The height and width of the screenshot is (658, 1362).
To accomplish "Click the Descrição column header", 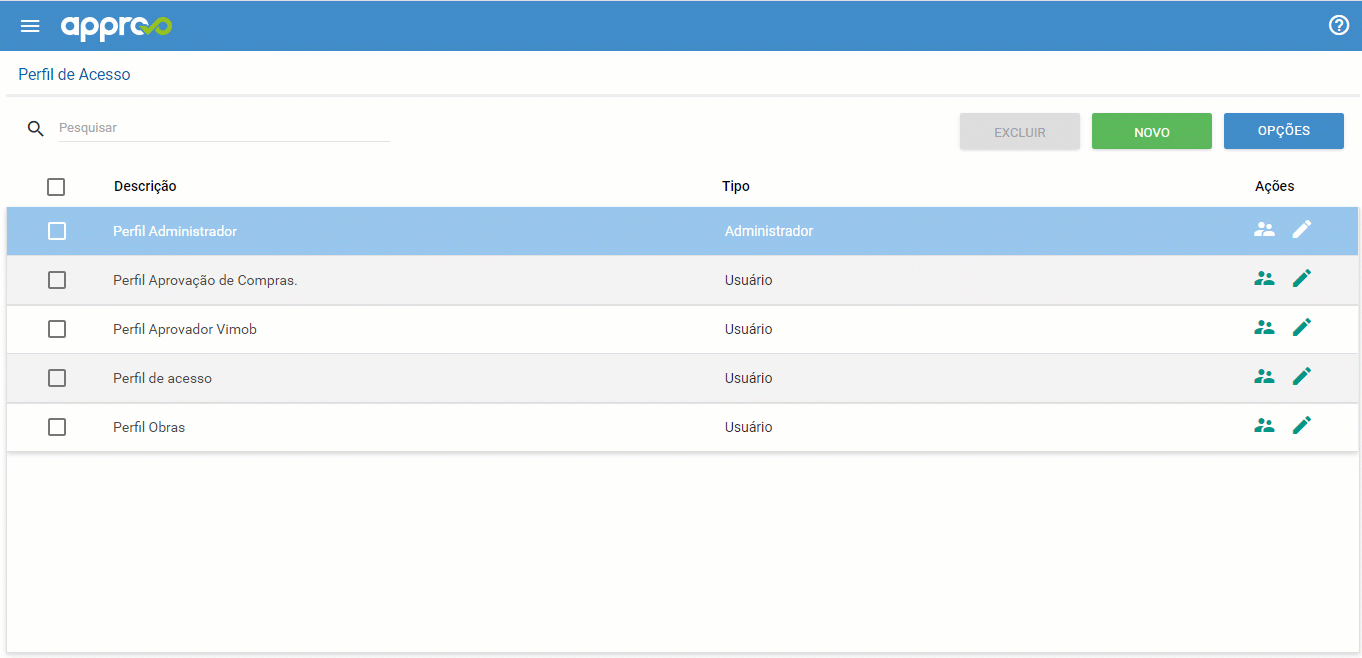I will click(145, 186).
